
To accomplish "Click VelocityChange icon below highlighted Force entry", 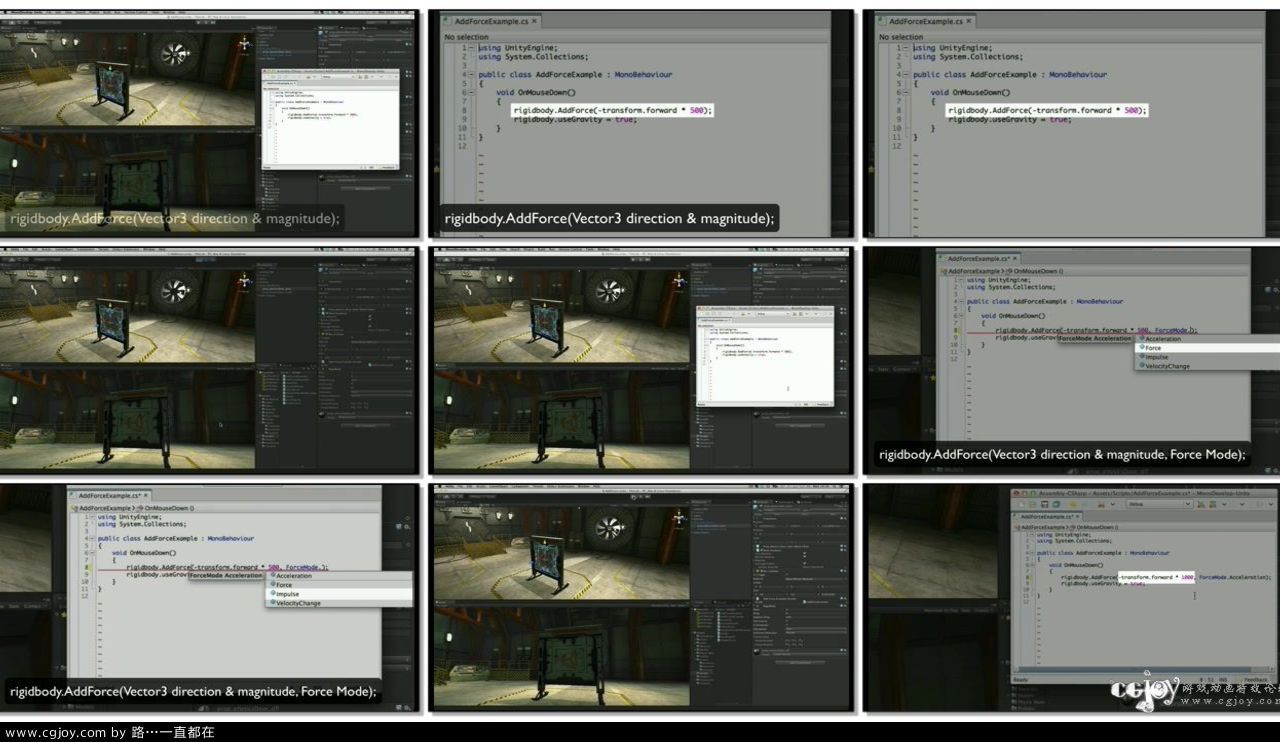I will click(x=1141, y=366).
